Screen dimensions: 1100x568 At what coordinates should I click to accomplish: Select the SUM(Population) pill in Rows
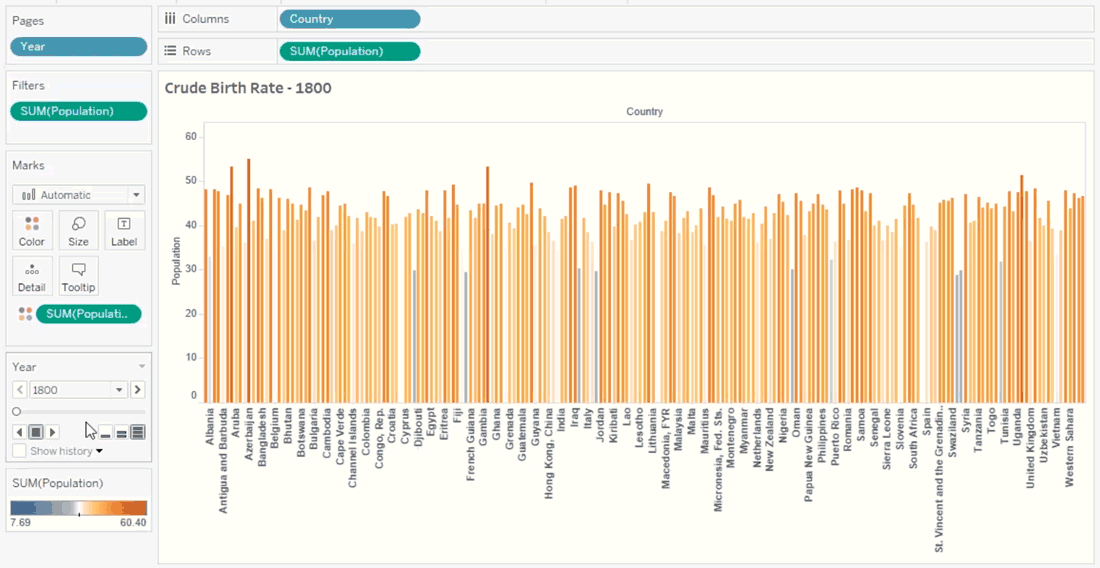(x=349, y=51)
